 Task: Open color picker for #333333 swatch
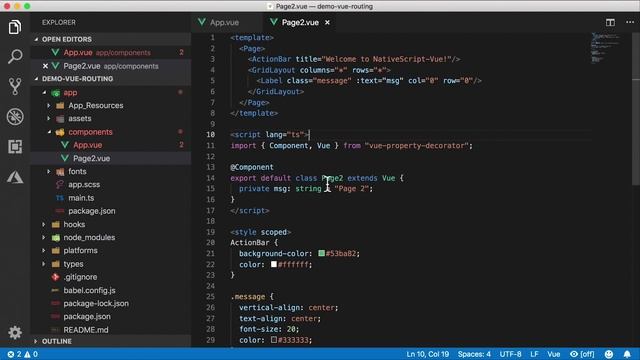pos(274,340)
